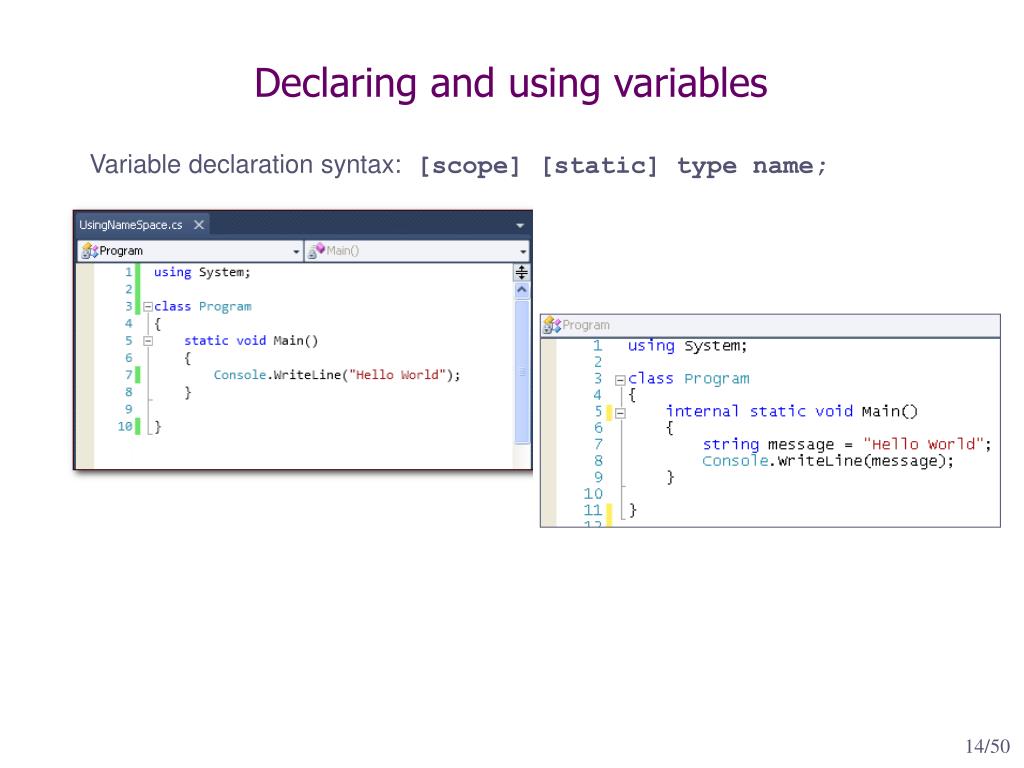This screenshot has height=768, width=1024.
Task: Collapse static void Main() in left editor
Action: coord(148,341)
